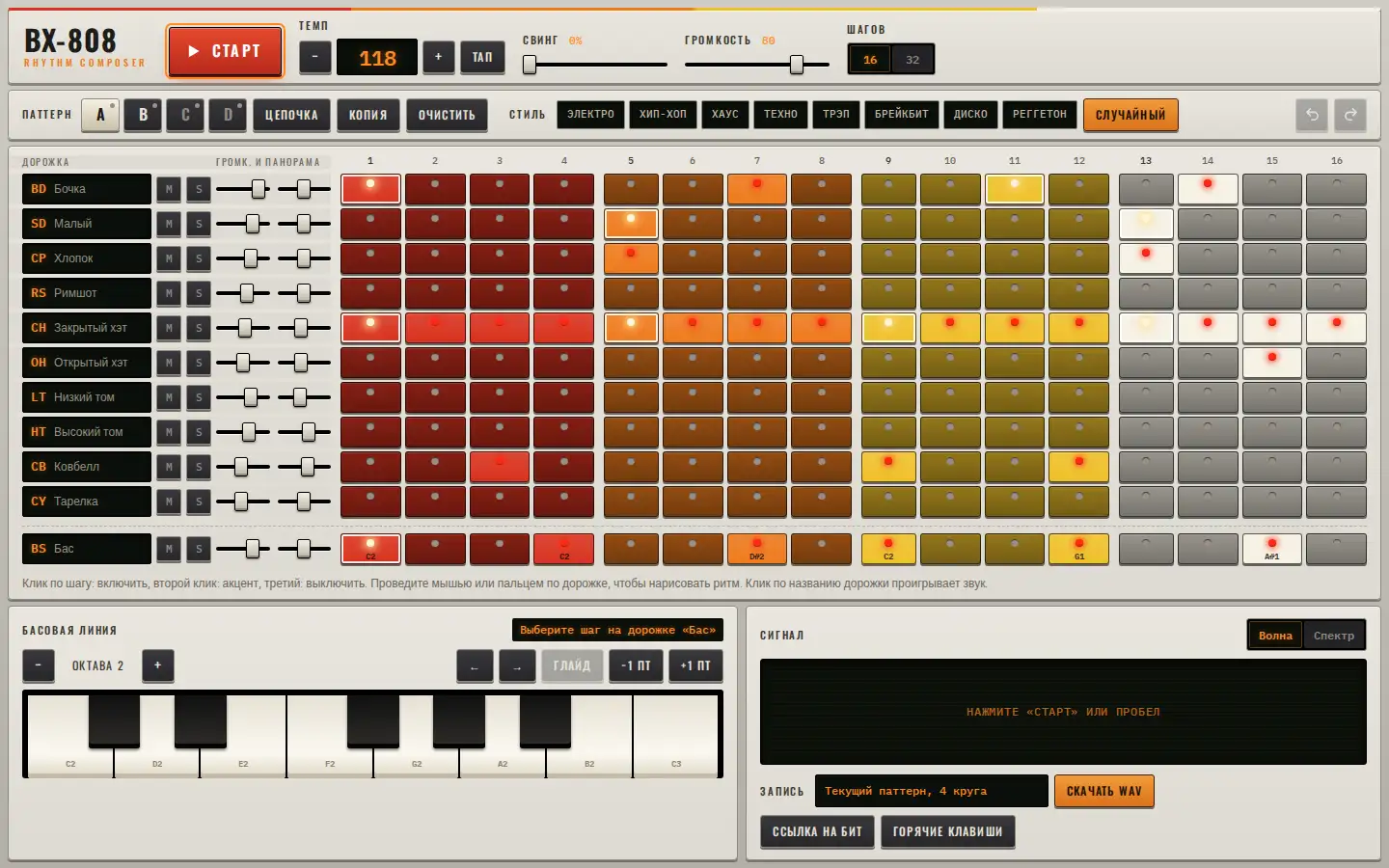This screenshot has width=1389, height=868.
Task: Select bass step 7 labeled D#2
Action: pyautogui.click(x=757, y=549)
